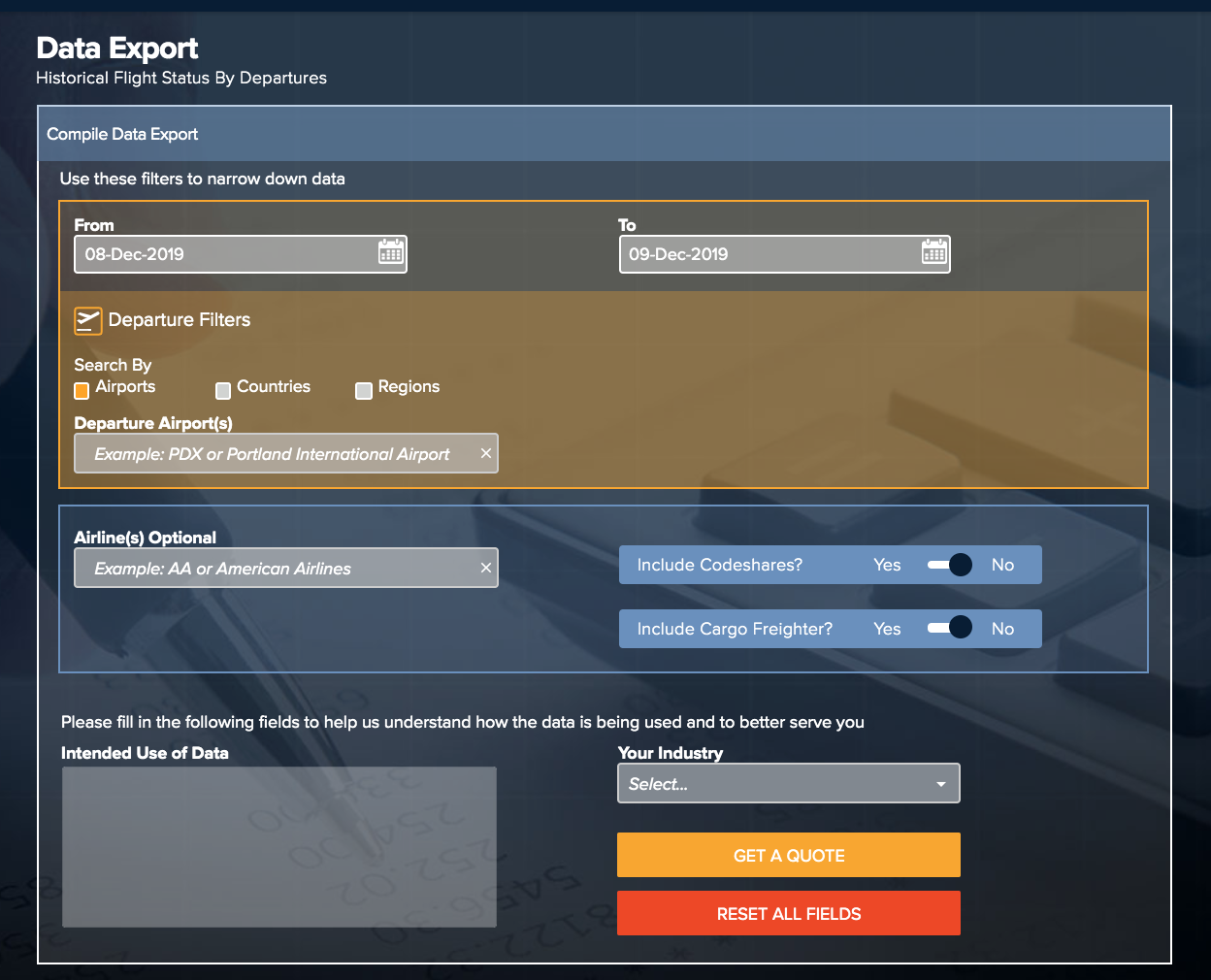Click the Your Industry dropdown arrow

(x=938, y=783)
